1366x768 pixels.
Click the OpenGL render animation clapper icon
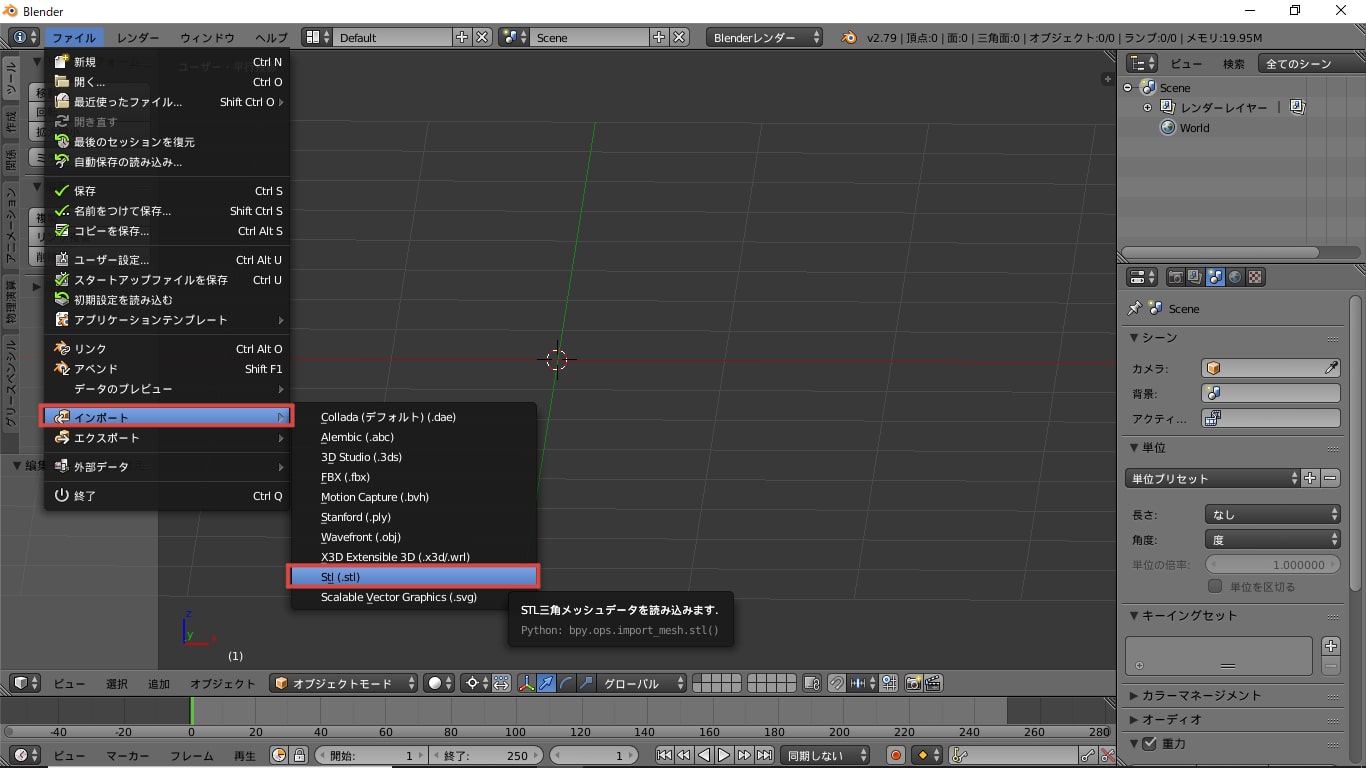click(933, 683)
